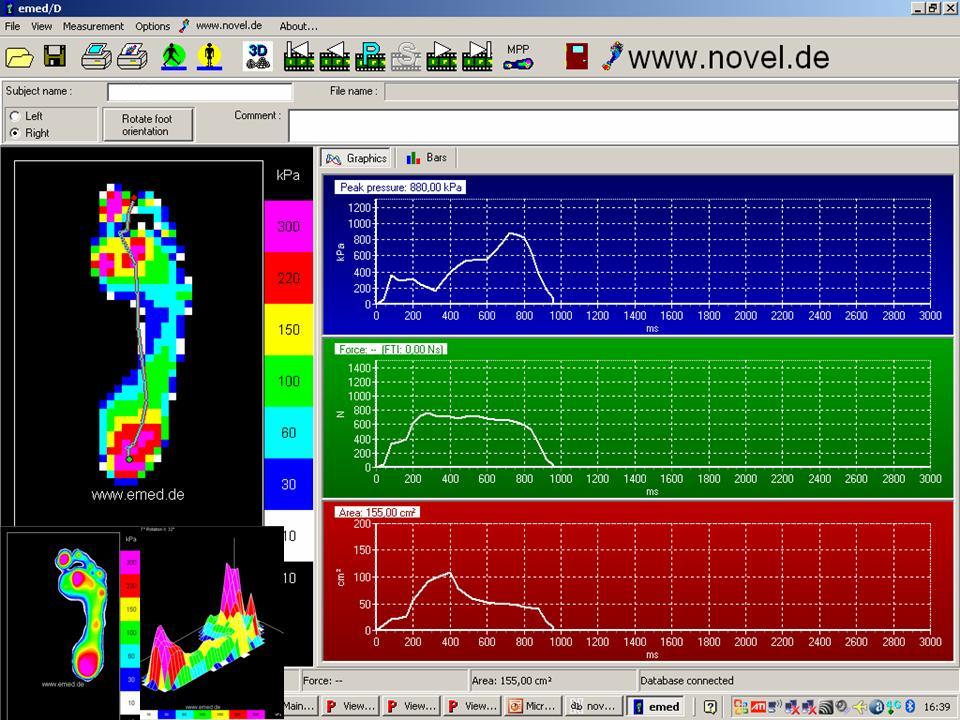Jump to first frame filmstrip icon
This screenshot has width=960, height=720.
[299, 56]
